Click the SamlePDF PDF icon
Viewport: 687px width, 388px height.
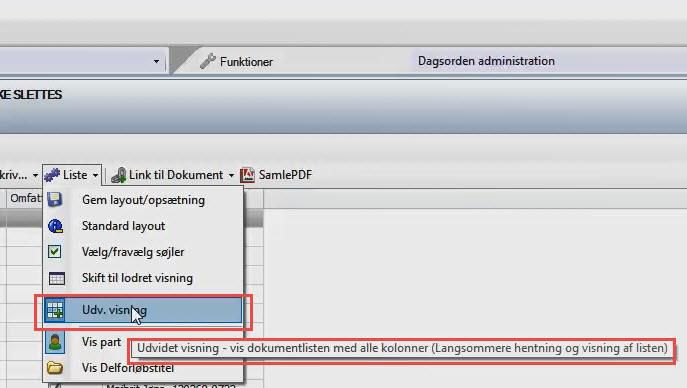(247, 175)
